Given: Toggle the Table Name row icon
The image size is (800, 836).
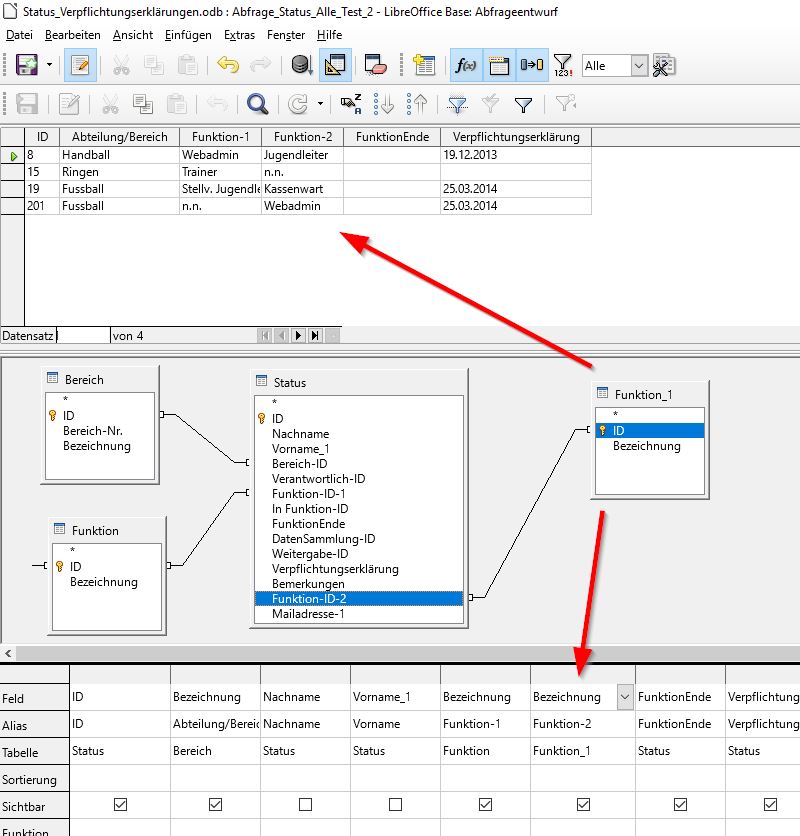Looking at the screenshot, I should 499,65.
